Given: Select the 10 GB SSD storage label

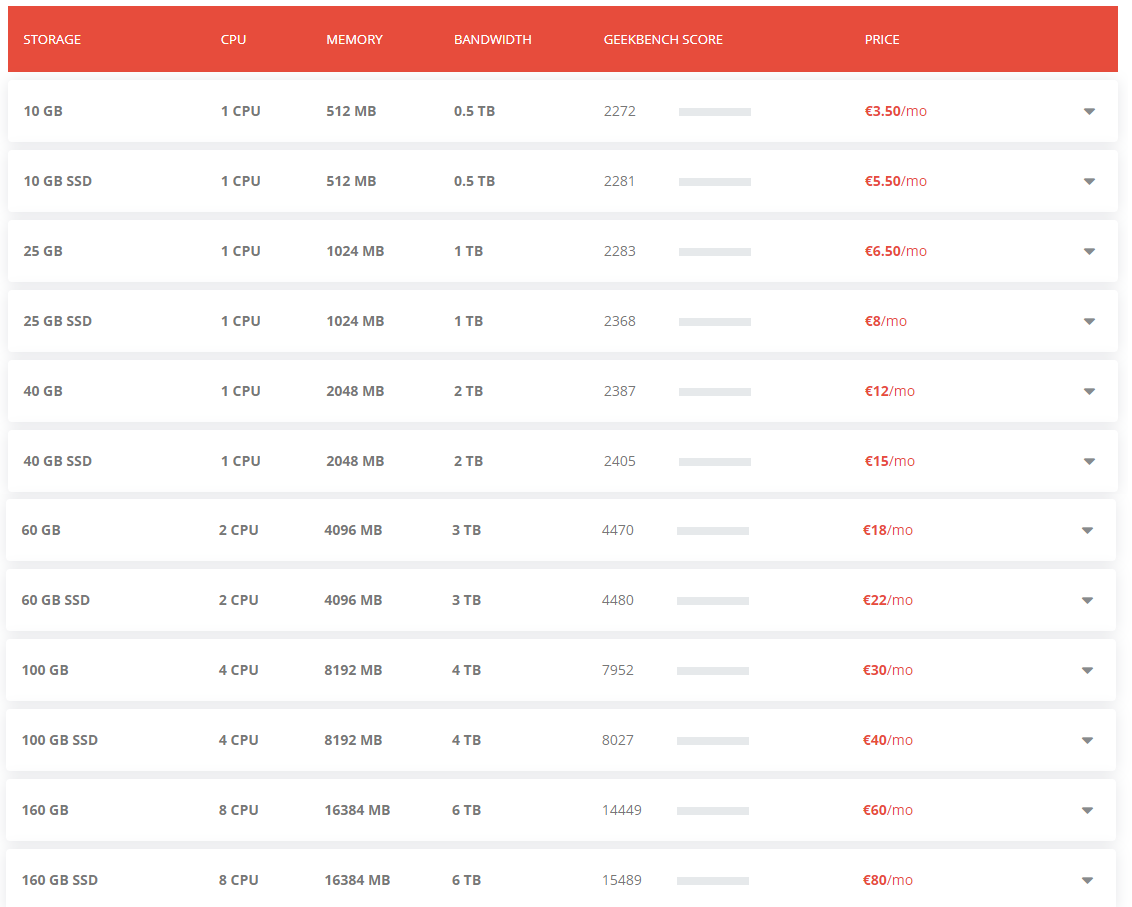Looking at the screenshot, I should click(58, 181).
